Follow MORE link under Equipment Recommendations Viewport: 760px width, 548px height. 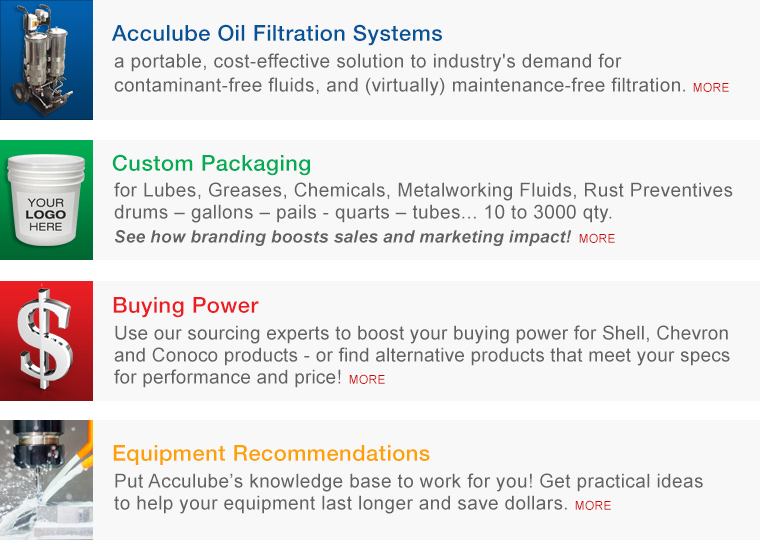(x=592, y=506)
